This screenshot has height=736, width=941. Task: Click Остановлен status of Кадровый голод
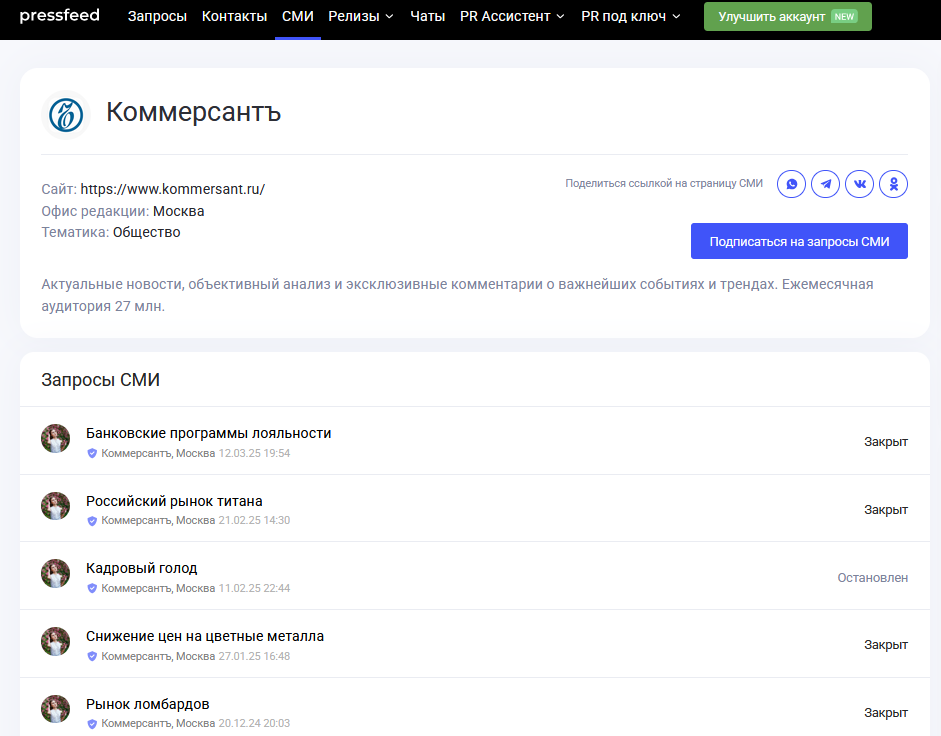[873, 578]
